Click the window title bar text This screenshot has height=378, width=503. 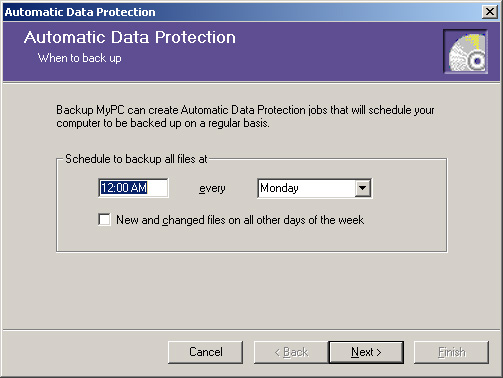pyautogui.click(x=80, y=12)
